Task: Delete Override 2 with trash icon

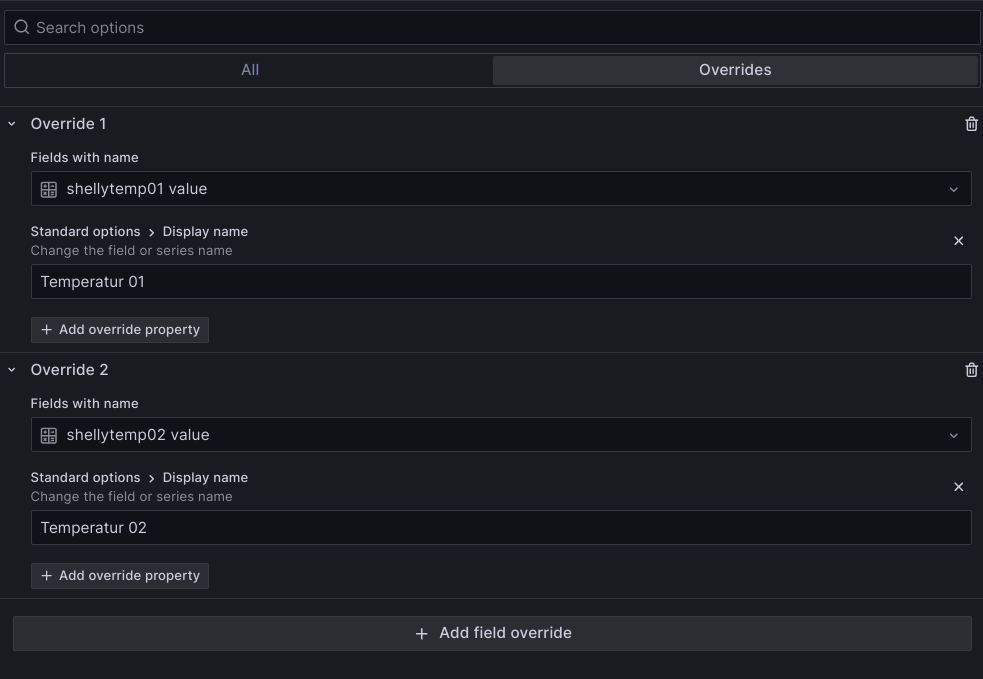Action: (971, 370)
